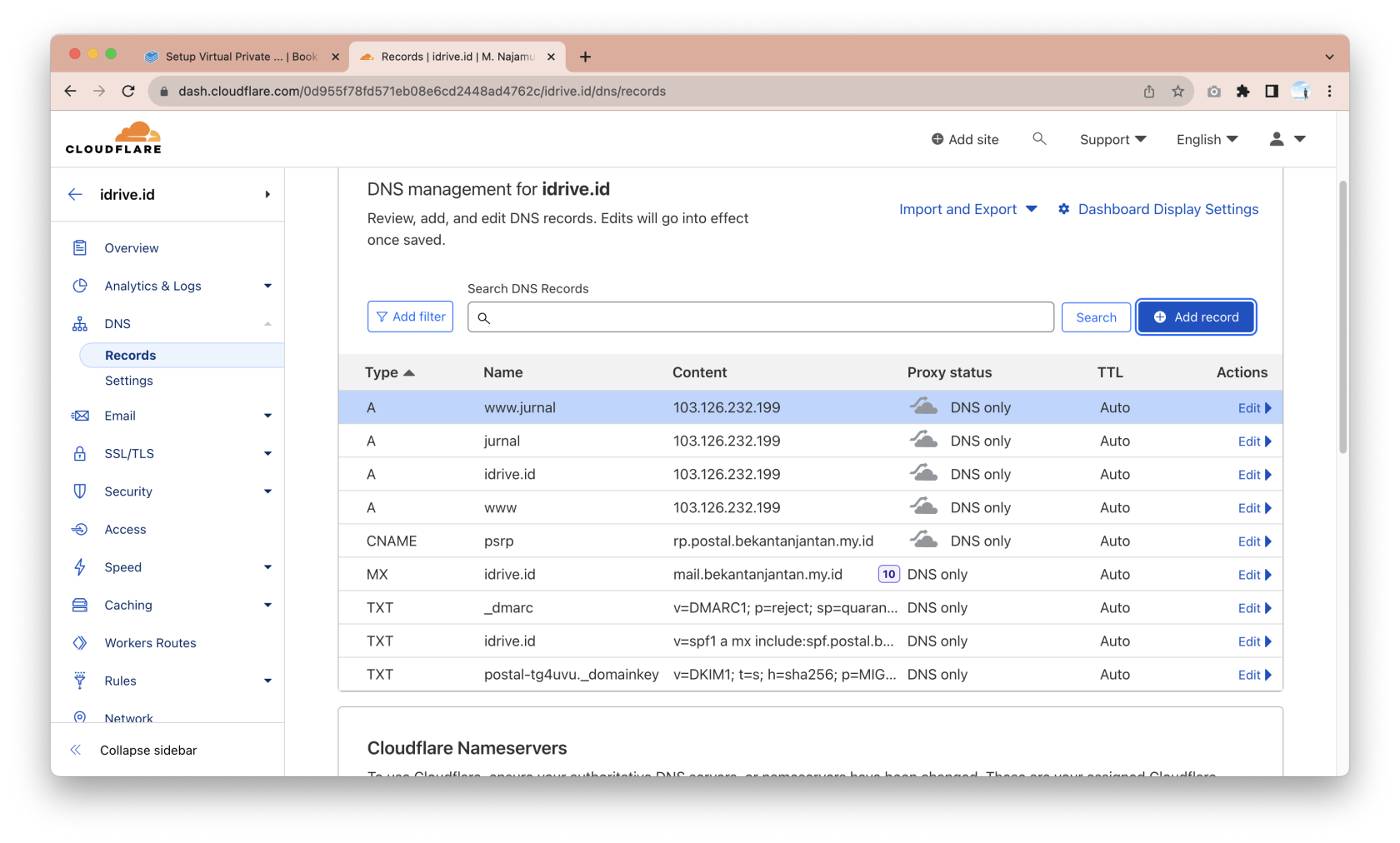This screenshot has height=843, width=1400.
Task: Open a new browser tab
Action: coord(586,57)
